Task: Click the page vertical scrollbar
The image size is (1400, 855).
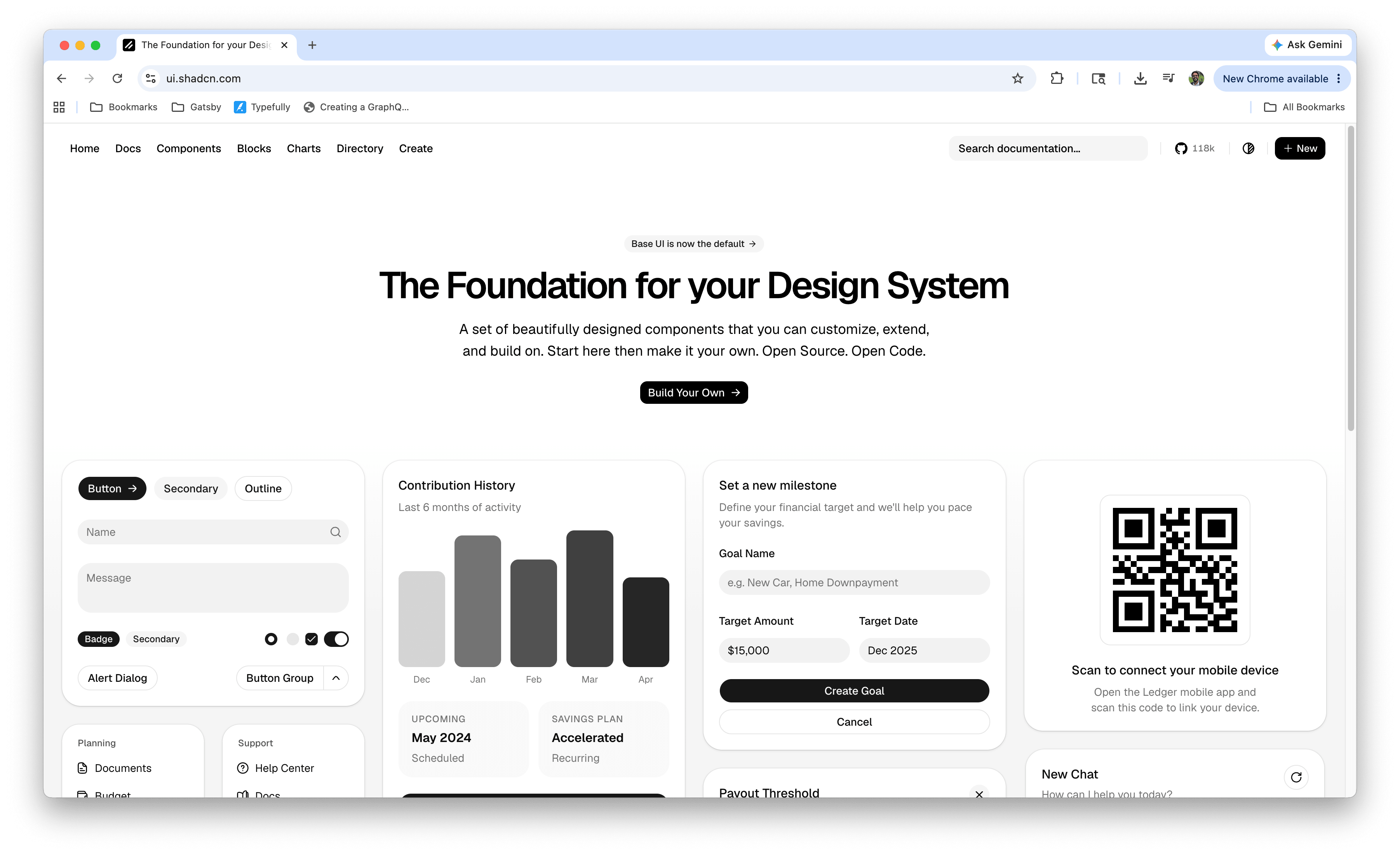Action: pyautogui.click(x=1351, y=278)
